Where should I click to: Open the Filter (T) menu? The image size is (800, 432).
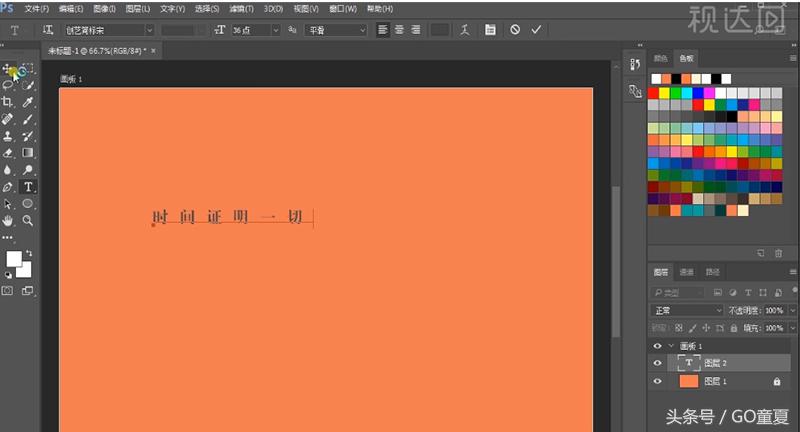tap(241, 9)
